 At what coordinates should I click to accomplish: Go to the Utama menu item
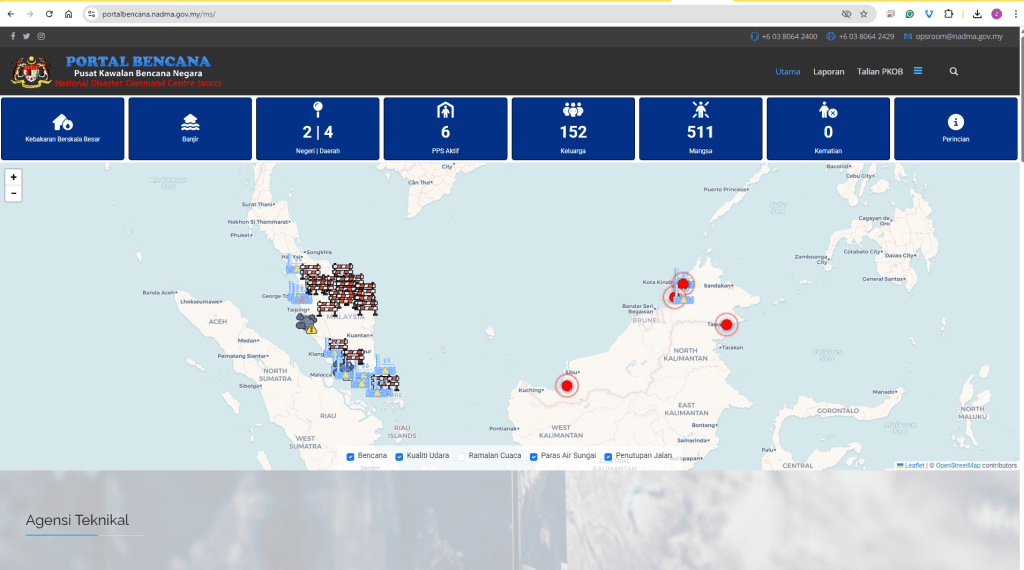coord(788,72)
